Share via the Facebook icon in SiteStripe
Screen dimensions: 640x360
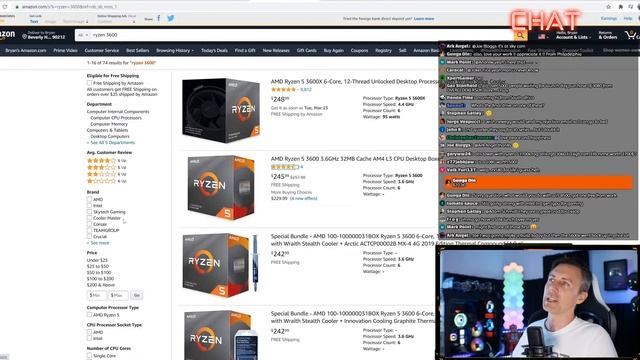159,18
